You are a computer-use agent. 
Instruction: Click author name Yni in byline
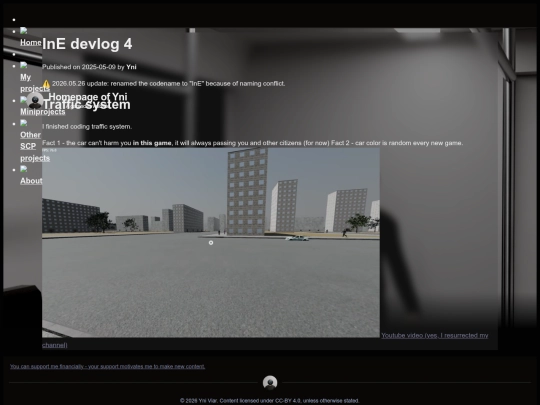[131, 67]
